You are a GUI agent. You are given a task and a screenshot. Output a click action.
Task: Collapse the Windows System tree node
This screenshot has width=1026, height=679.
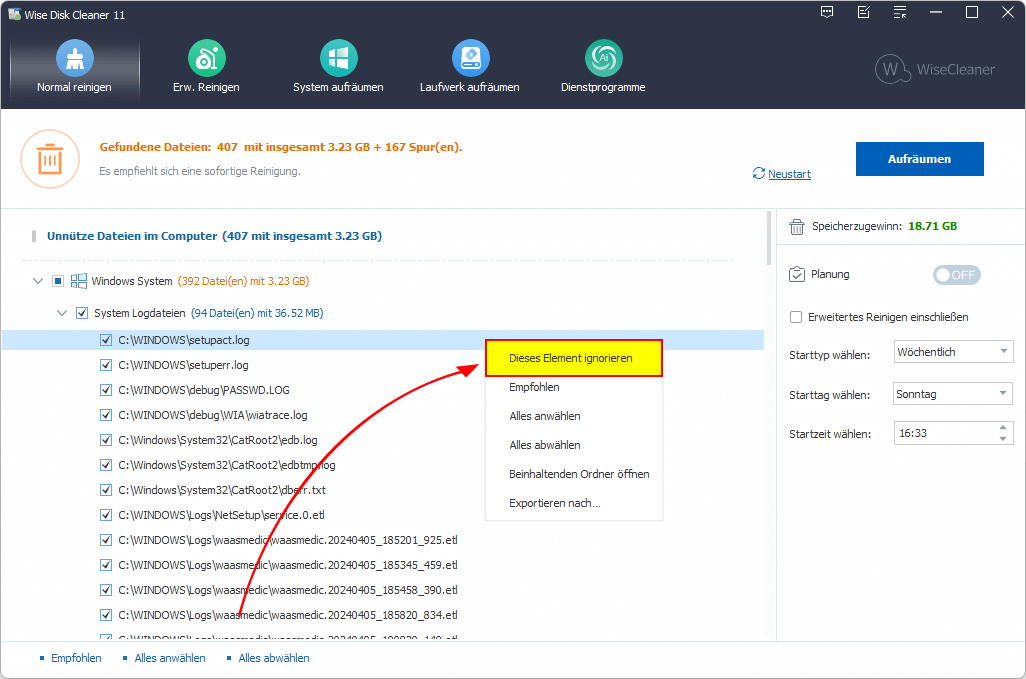[x=38, y=281]
